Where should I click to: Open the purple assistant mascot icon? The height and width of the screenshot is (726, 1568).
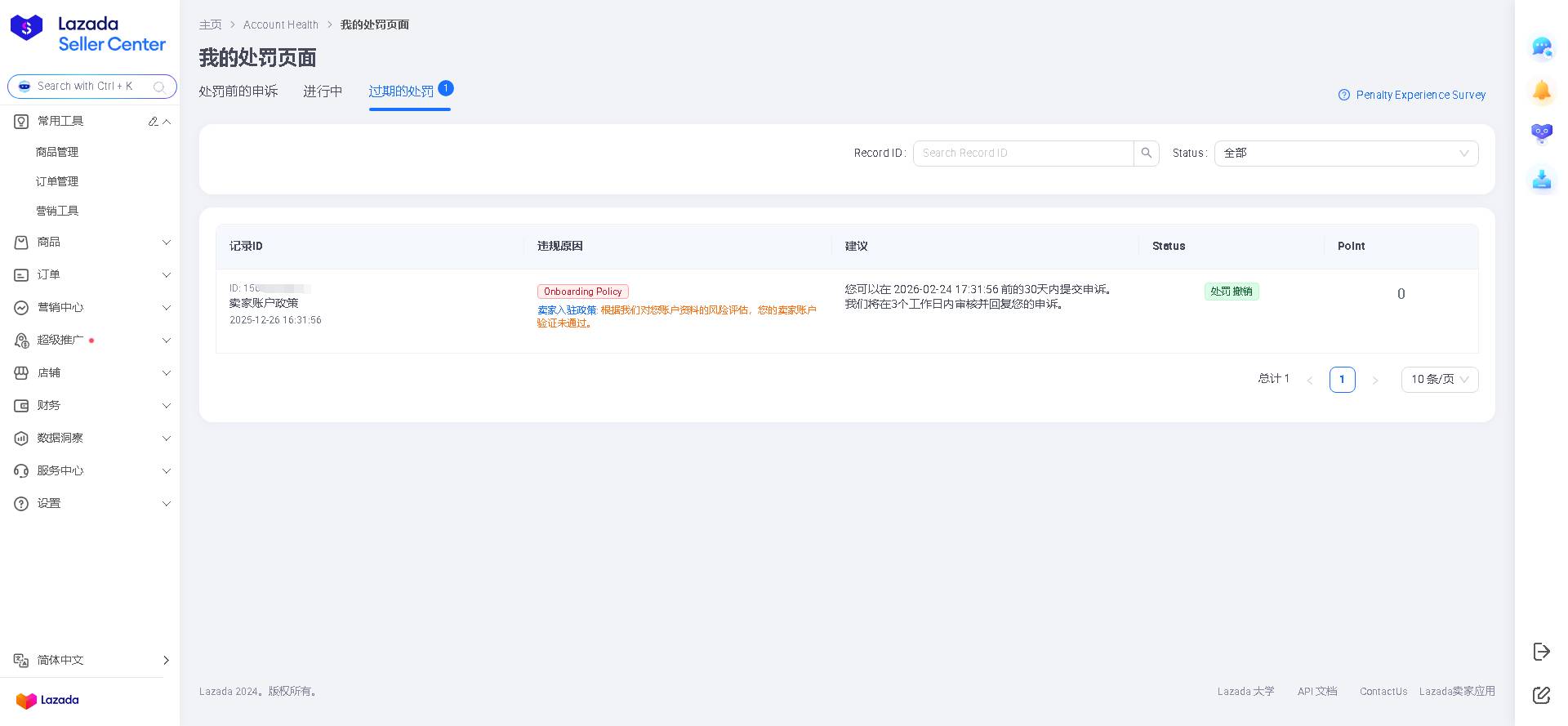[x=1542, y=134]
